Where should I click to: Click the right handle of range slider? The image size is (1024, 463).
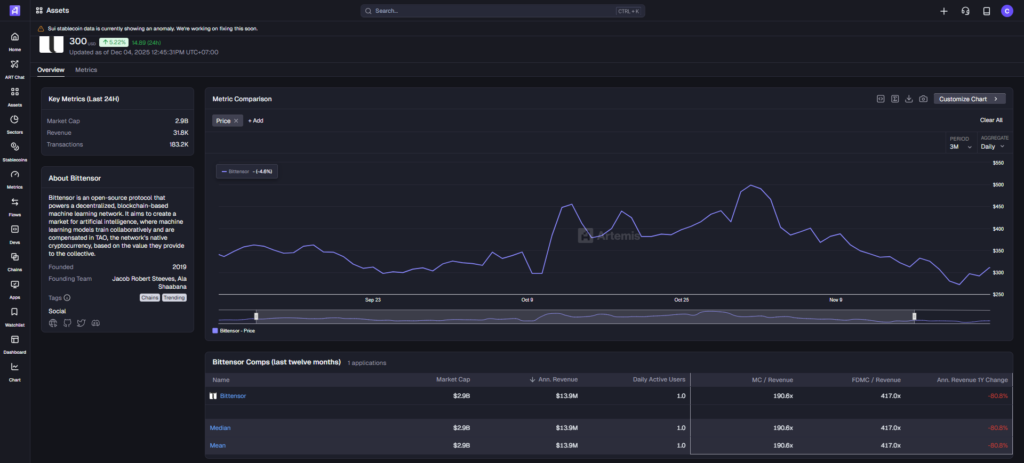click(914, 316)
